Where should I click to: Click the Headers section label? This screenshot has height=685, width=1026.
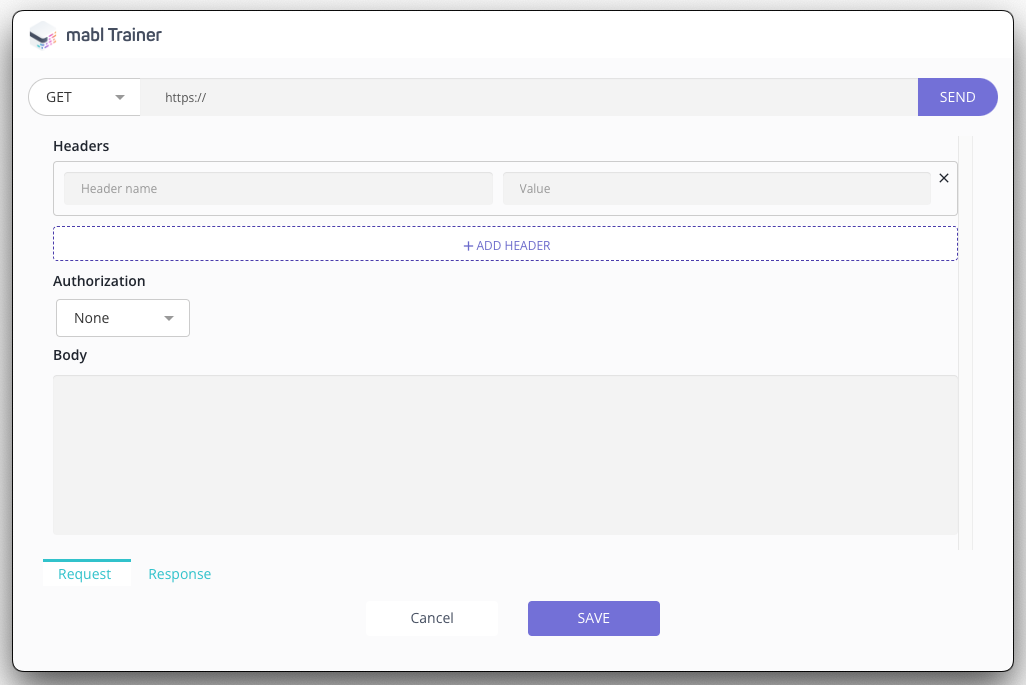[81, 146]
